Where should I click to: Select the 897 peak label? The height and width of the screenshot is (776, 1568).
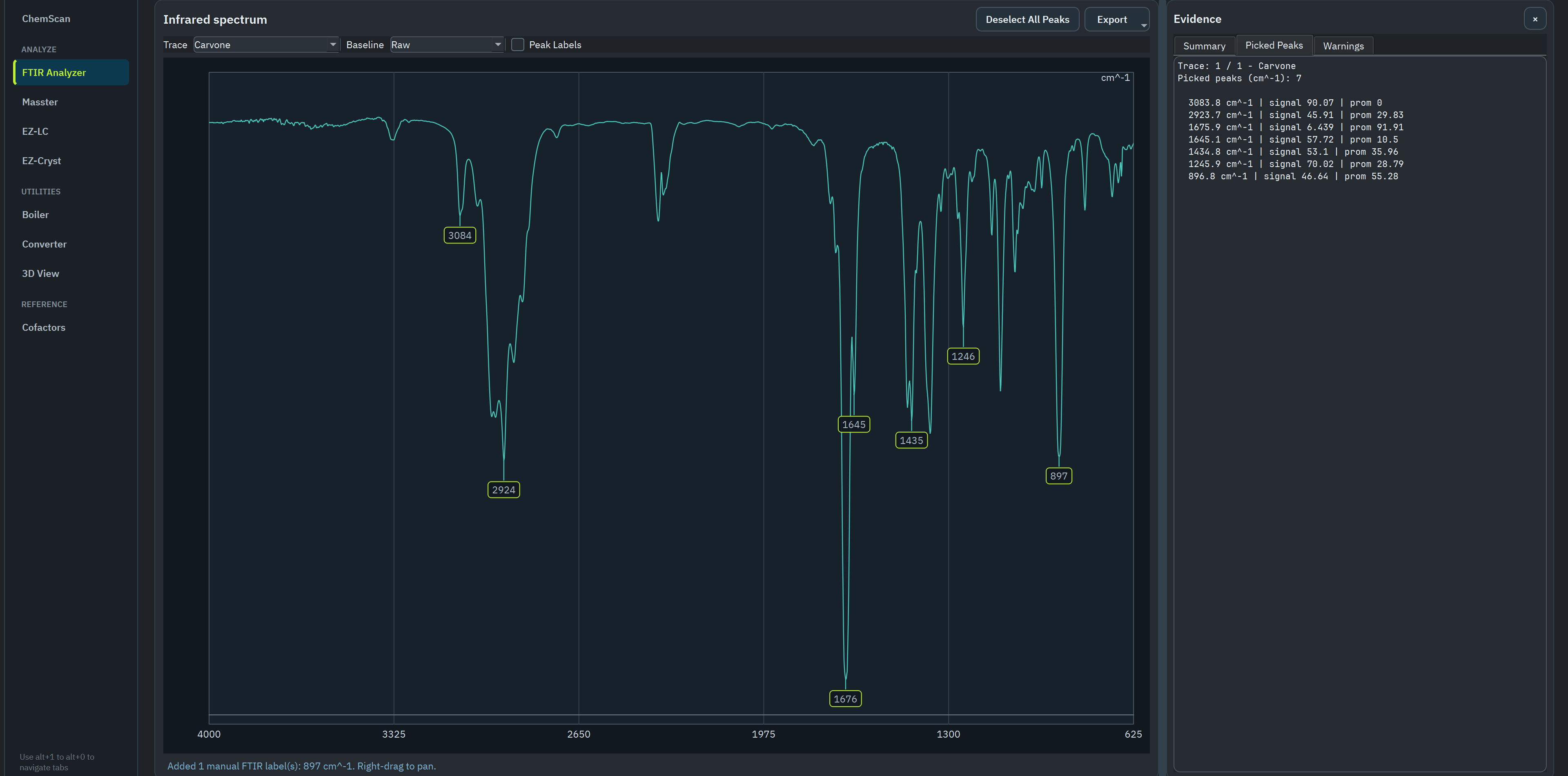click(x=1058, y=476)
